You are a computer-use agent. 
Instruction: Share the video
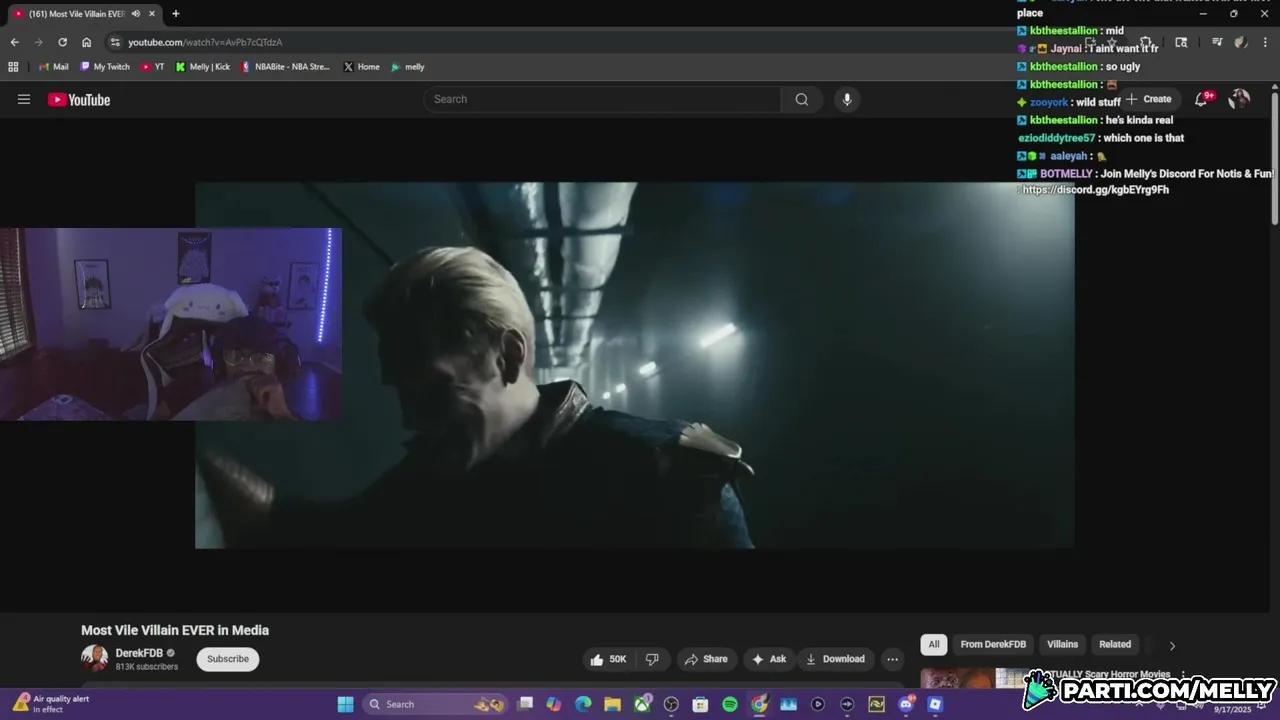coord(706,659)
